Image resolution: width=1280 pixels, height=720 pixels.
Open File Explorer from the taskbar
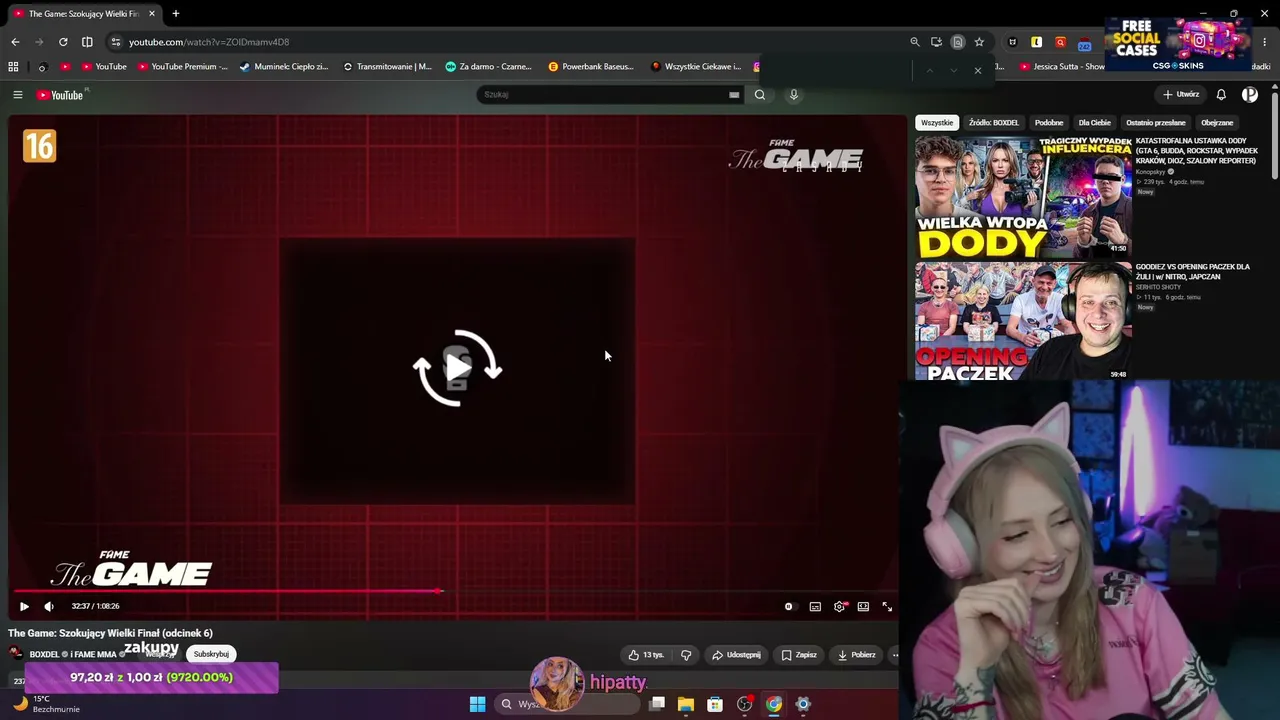click(x=686, y=704)
